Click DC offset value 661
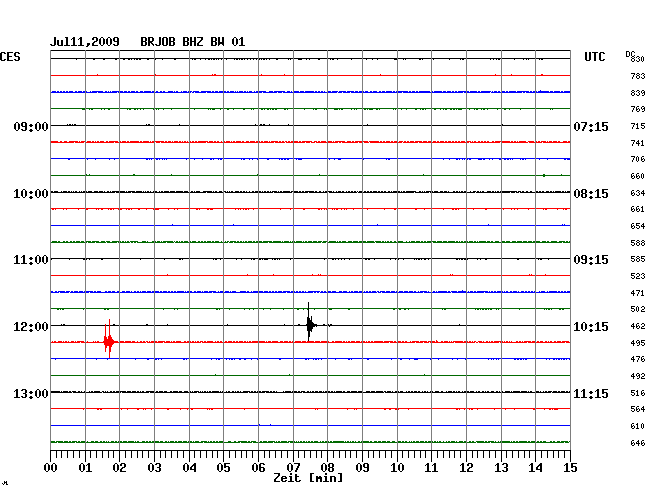650x494 pixels. tap(638, 209)
